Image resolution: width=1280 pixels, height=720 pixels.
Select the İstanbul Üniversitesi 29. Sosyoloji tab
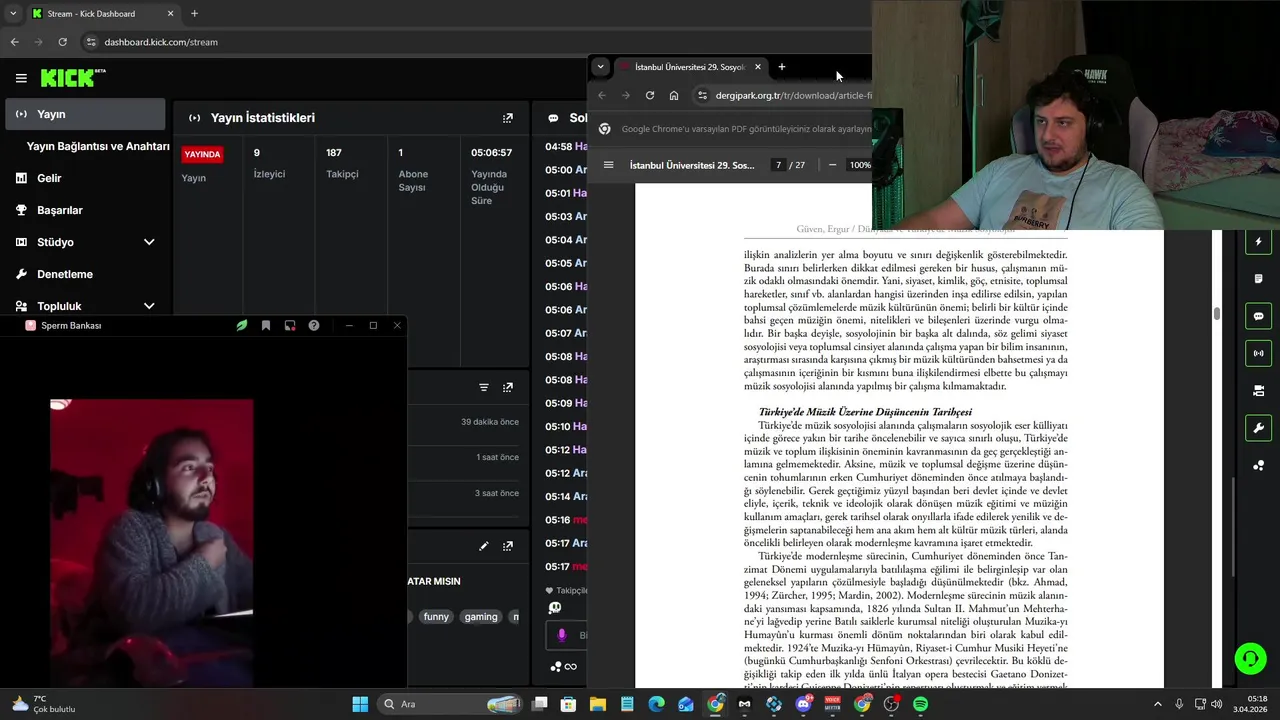point(690,67)
